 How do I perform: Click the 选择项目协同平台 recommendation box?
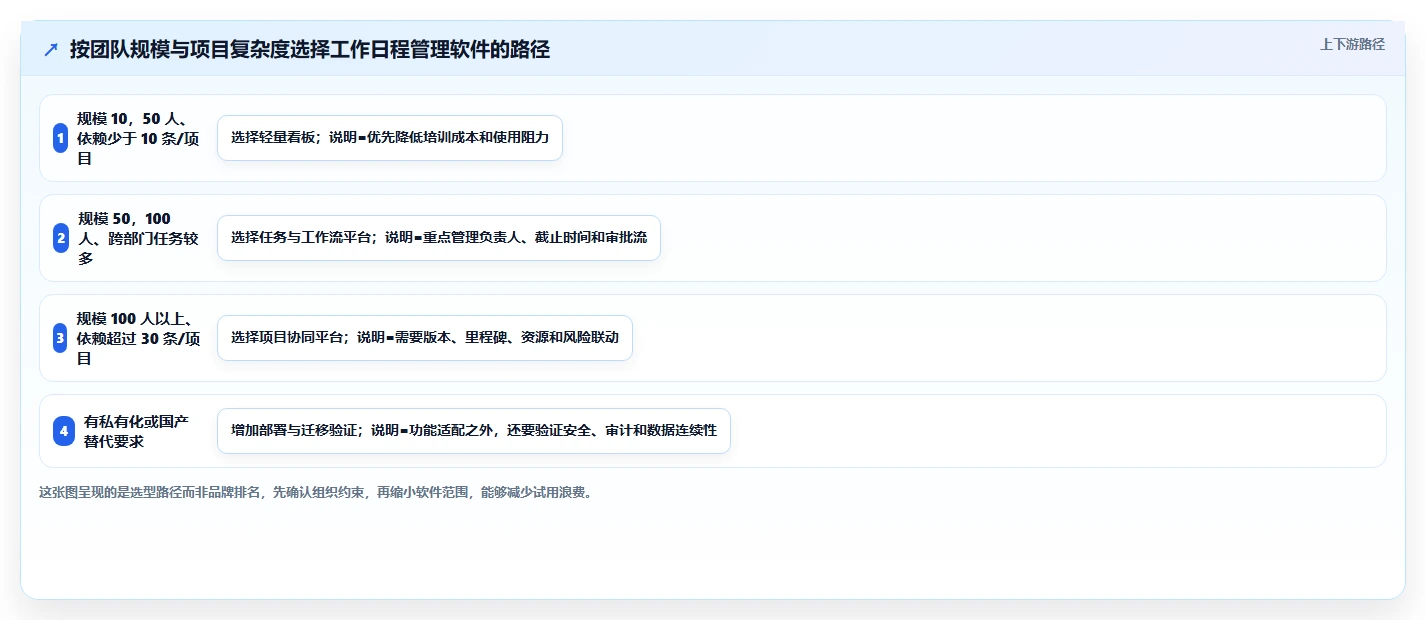(x=425, y=338)
